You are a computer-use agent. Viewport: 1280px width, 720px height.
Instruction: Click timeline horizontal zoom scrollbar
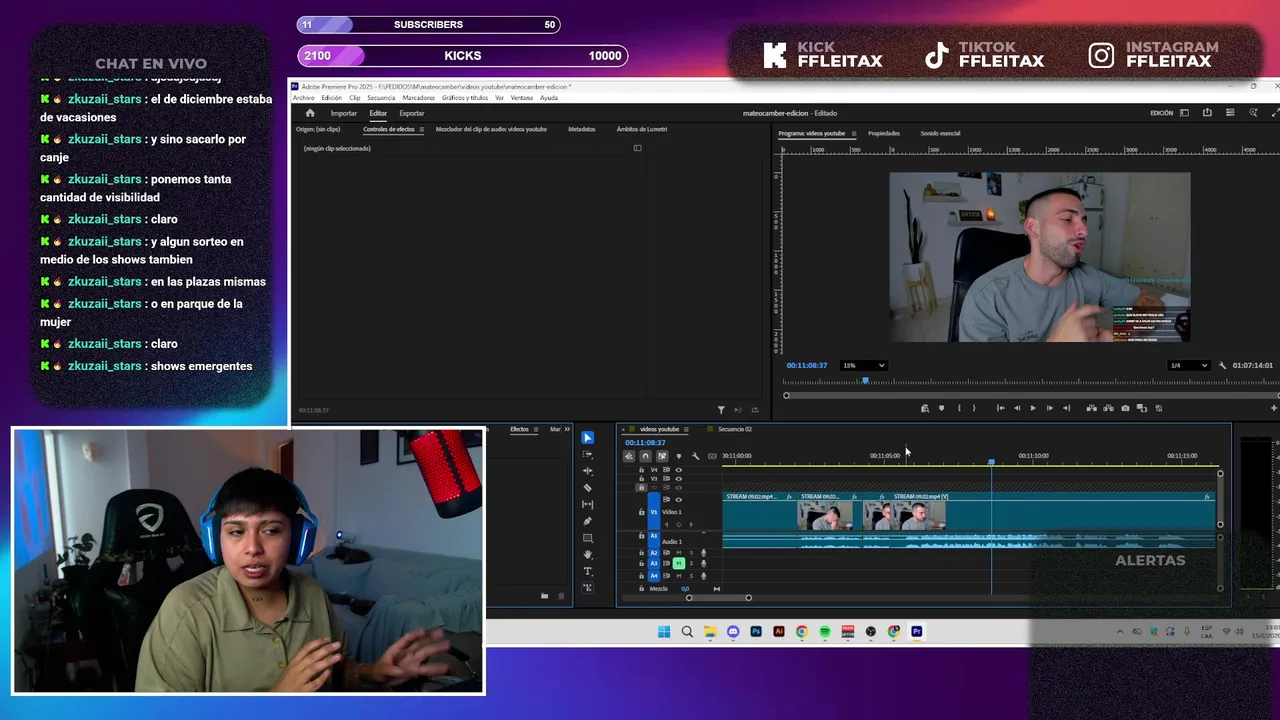pos(719,598)
